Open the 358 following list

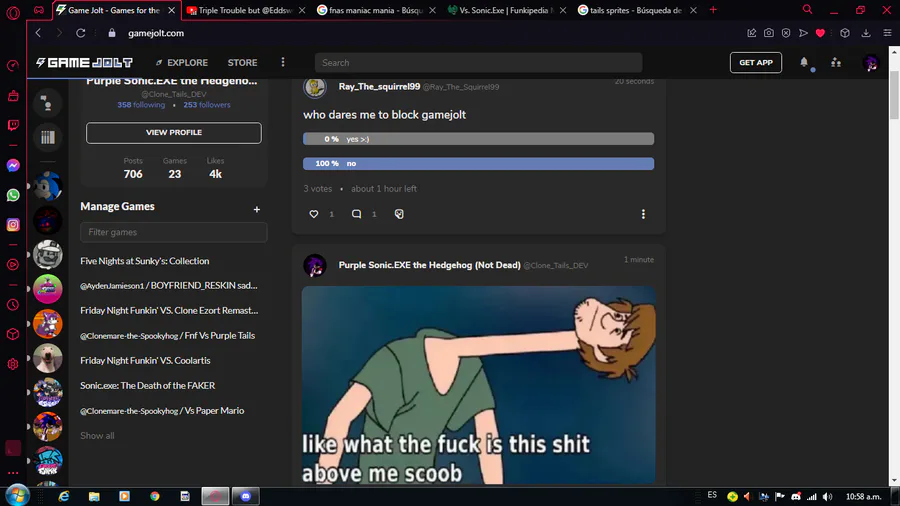point(141,105)
